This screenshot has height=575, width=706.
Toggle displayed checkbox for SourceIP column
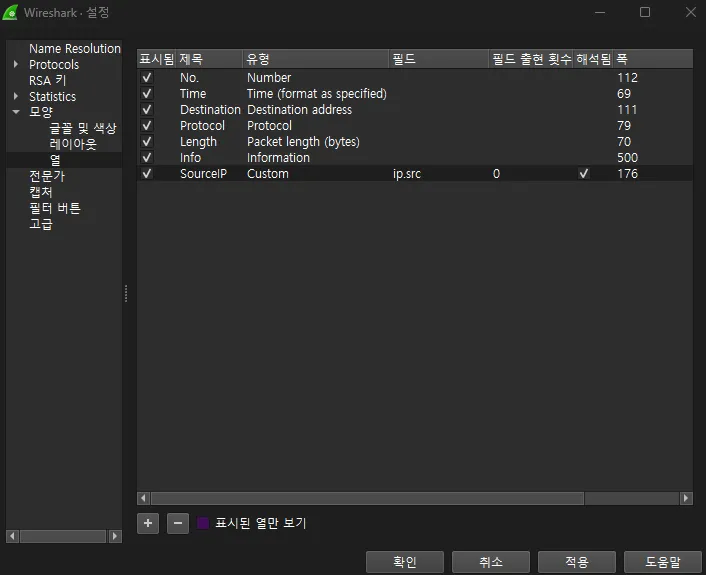click(x=147, y=173)
